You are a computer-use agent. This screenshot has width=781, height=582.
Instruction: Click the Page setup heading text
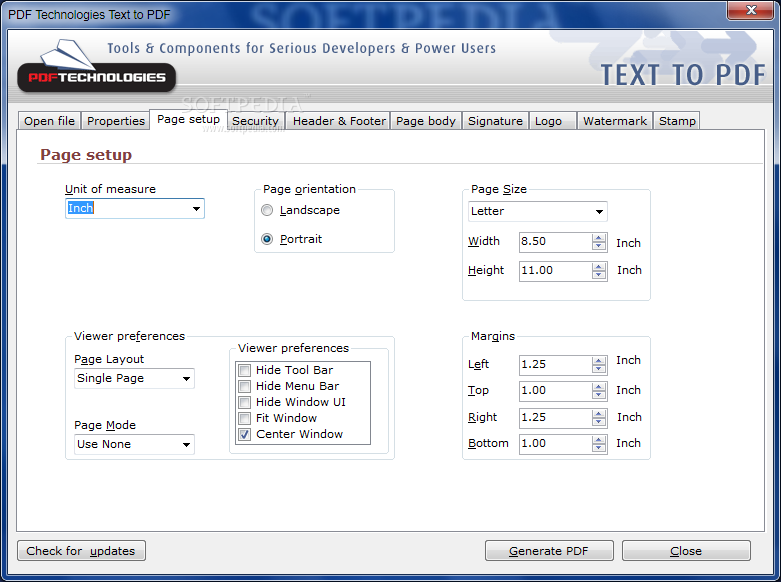click(x=86, y=155)
